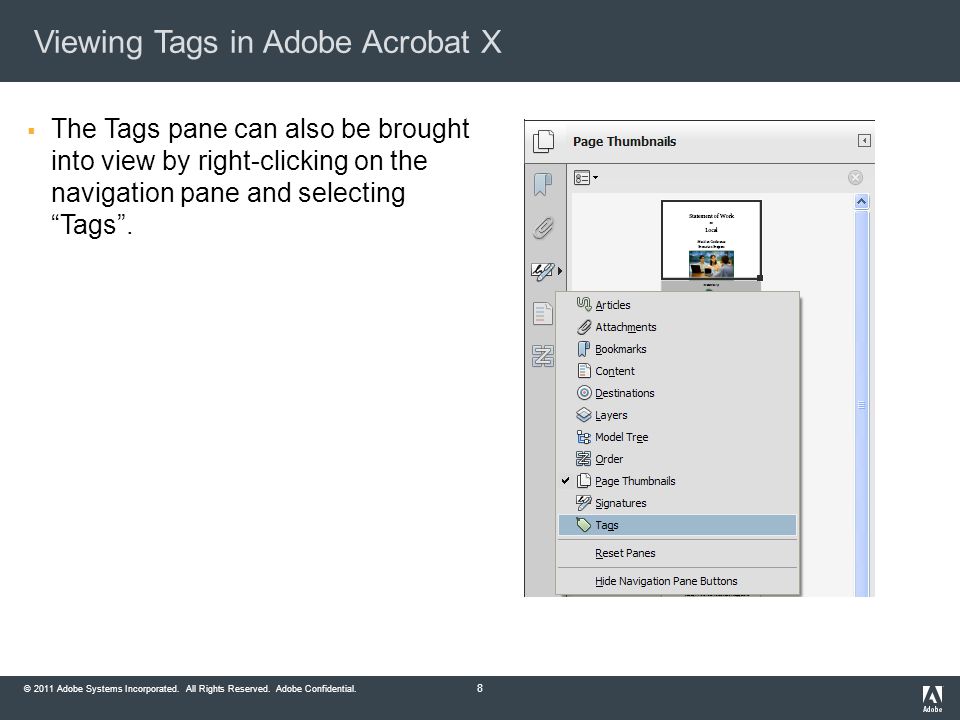Choose Destinations from the context menu
The width and height of the screenshot is (960, 720).
pyautogui.click(x=677, y=393)
